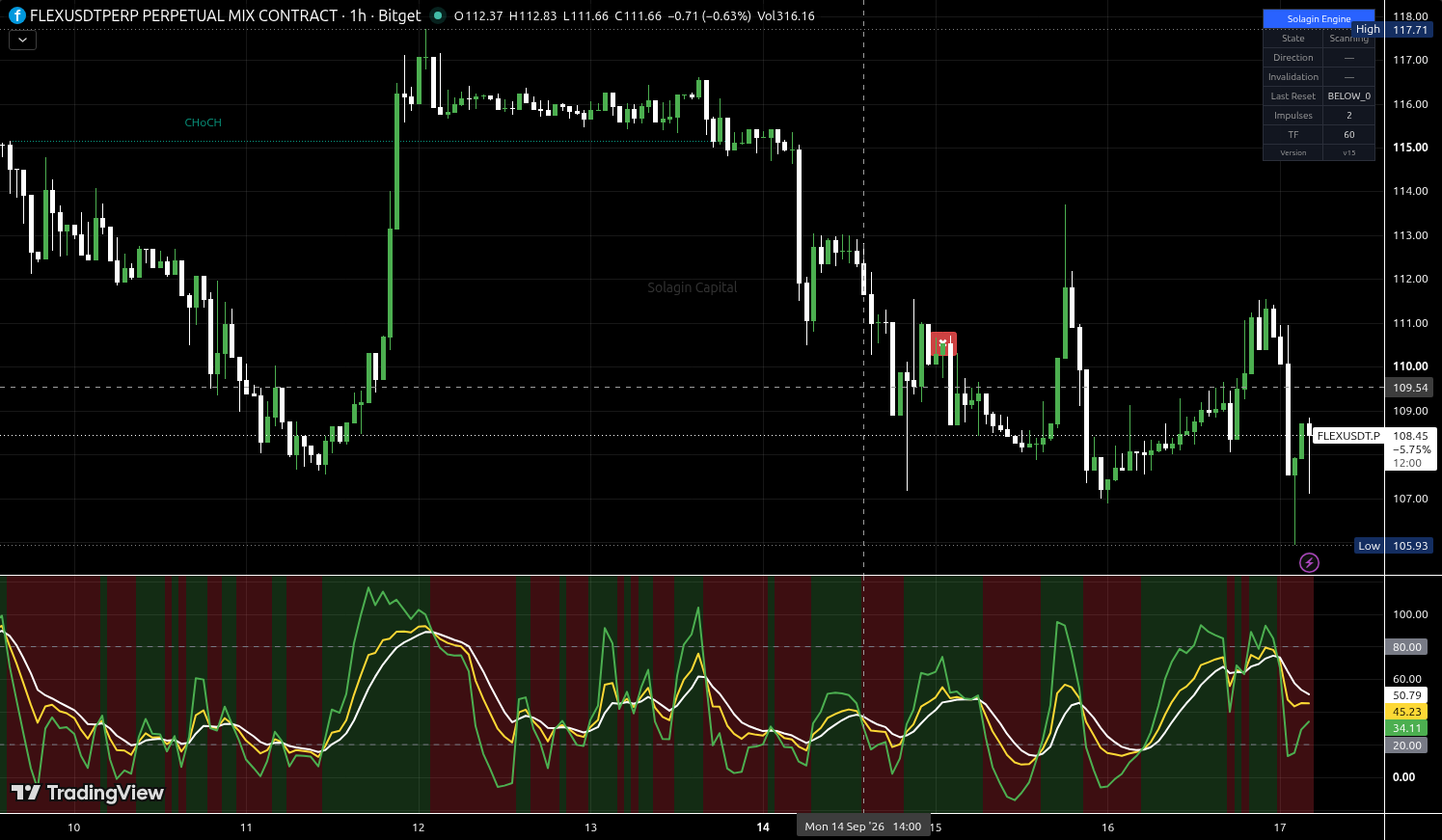Click the 20.00 oversold level label

[1407, 745]
